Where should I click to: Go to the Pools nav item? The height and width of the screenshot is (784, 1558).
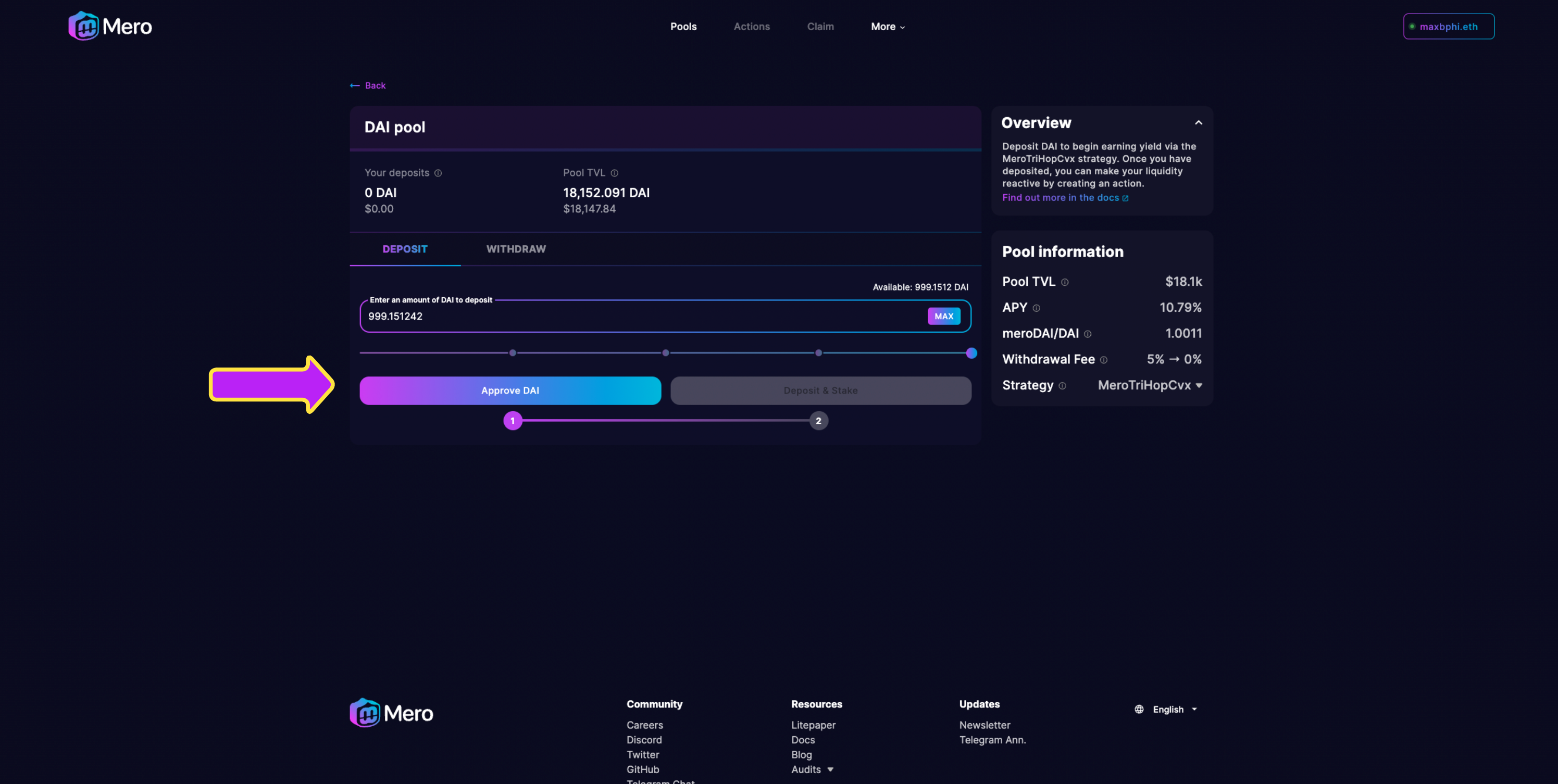pos(683,27)
